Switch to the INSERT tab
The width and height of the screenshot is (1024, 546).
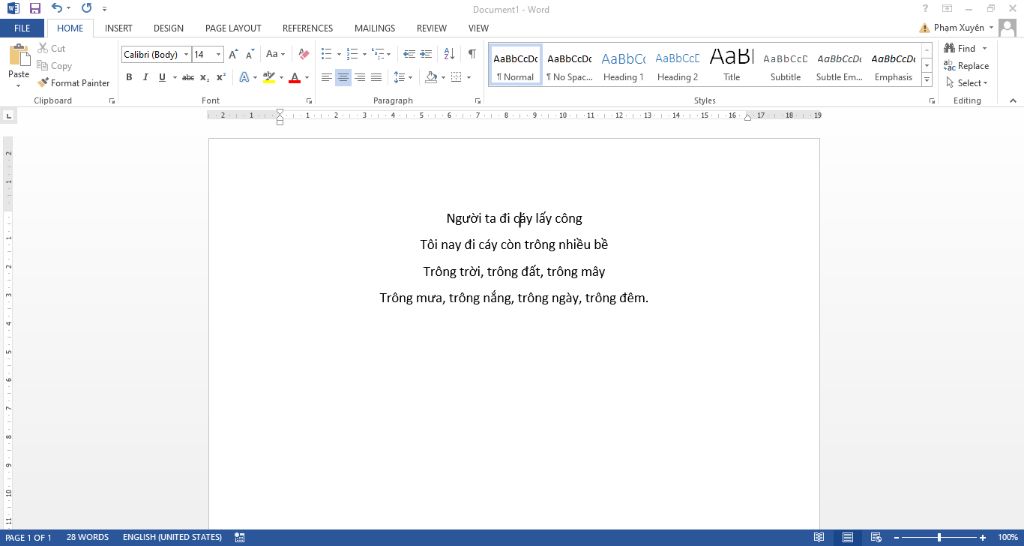(x=119, y=28)
